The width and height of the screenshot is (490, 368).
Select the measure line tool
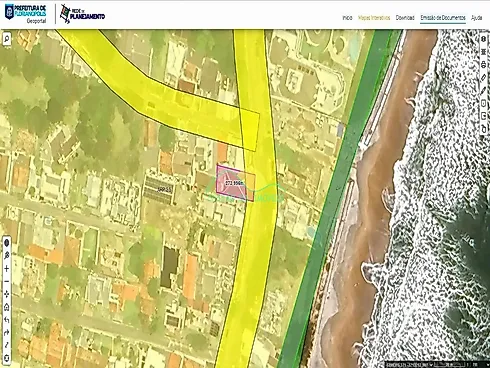[x=6, y=345]
